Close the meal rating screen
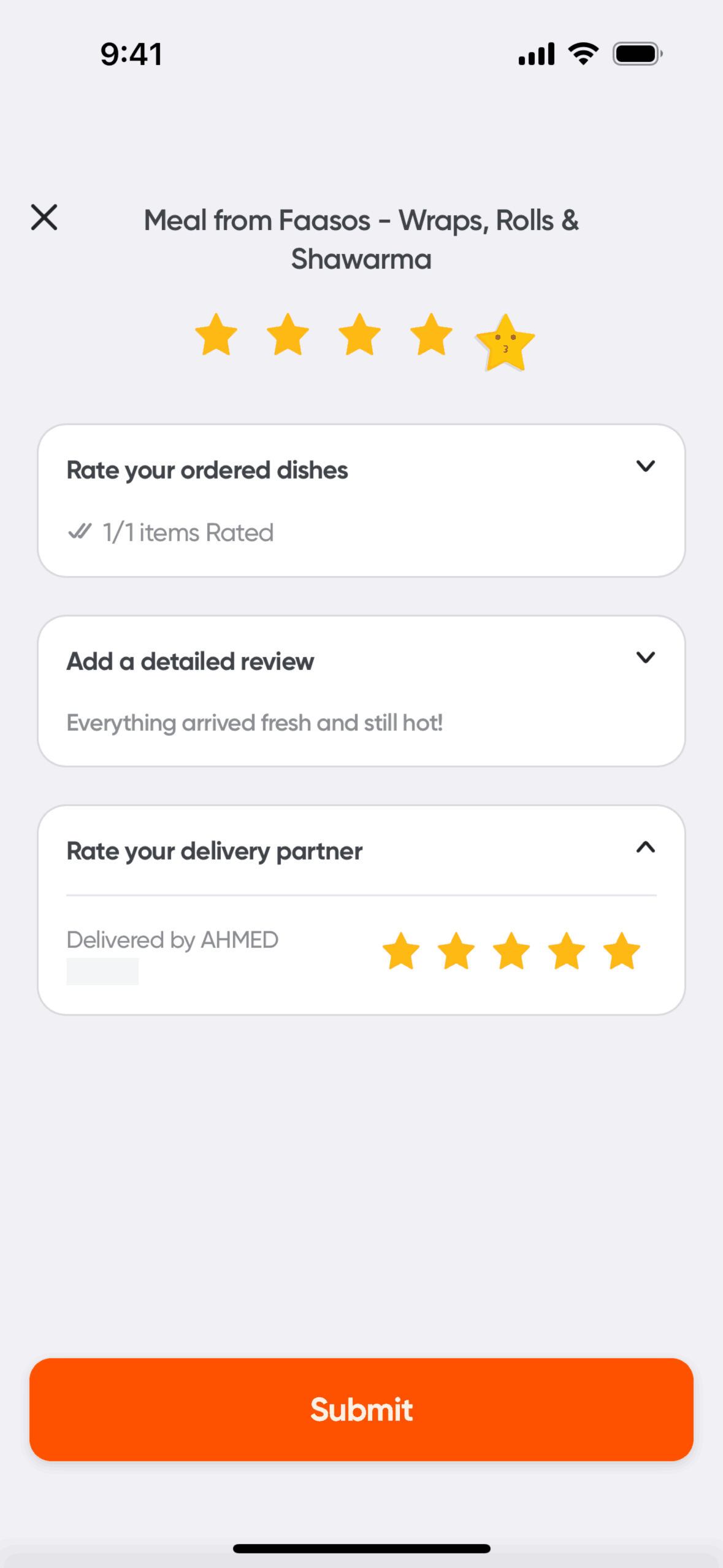The image size is (723, 1568). tap(44, 218)
